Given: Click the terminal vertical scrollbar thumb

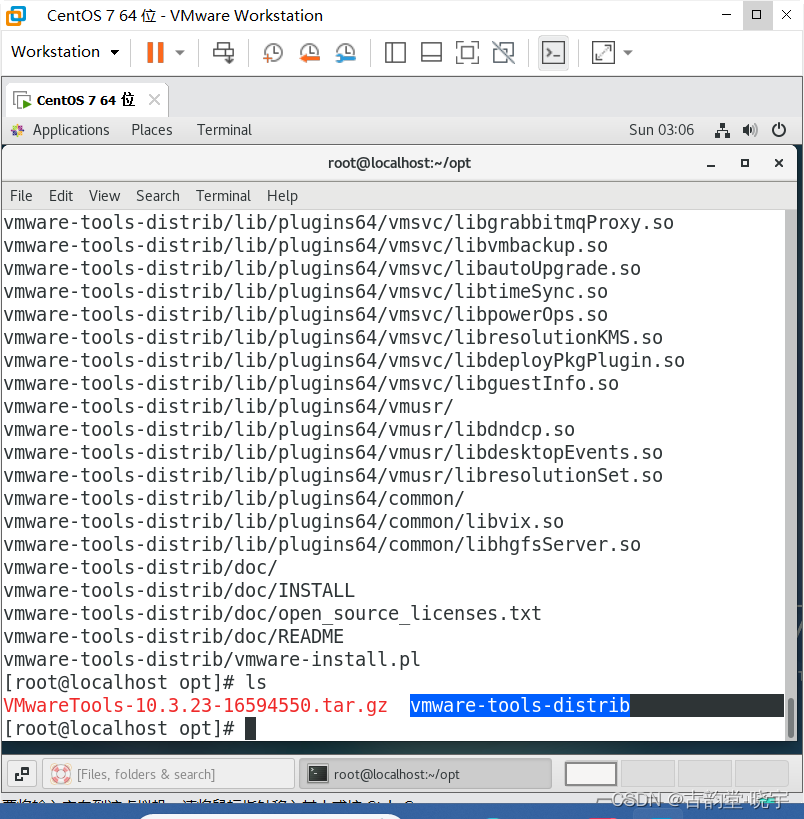Looking at the screenshot, I should pyautogui.click(x=790, y=717).
